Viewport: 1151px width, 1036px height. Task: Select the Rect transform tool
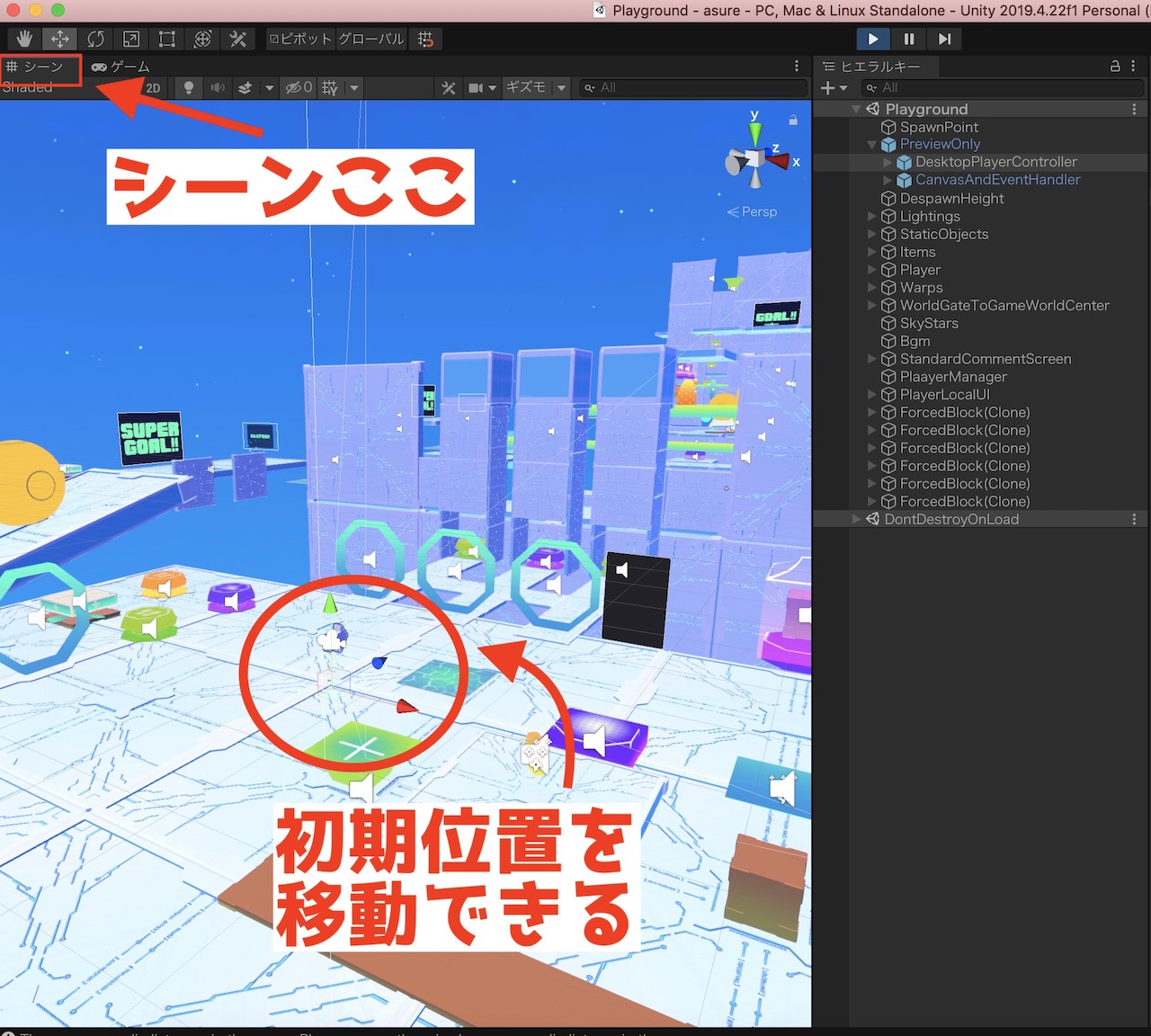click(x=166, y=39)
